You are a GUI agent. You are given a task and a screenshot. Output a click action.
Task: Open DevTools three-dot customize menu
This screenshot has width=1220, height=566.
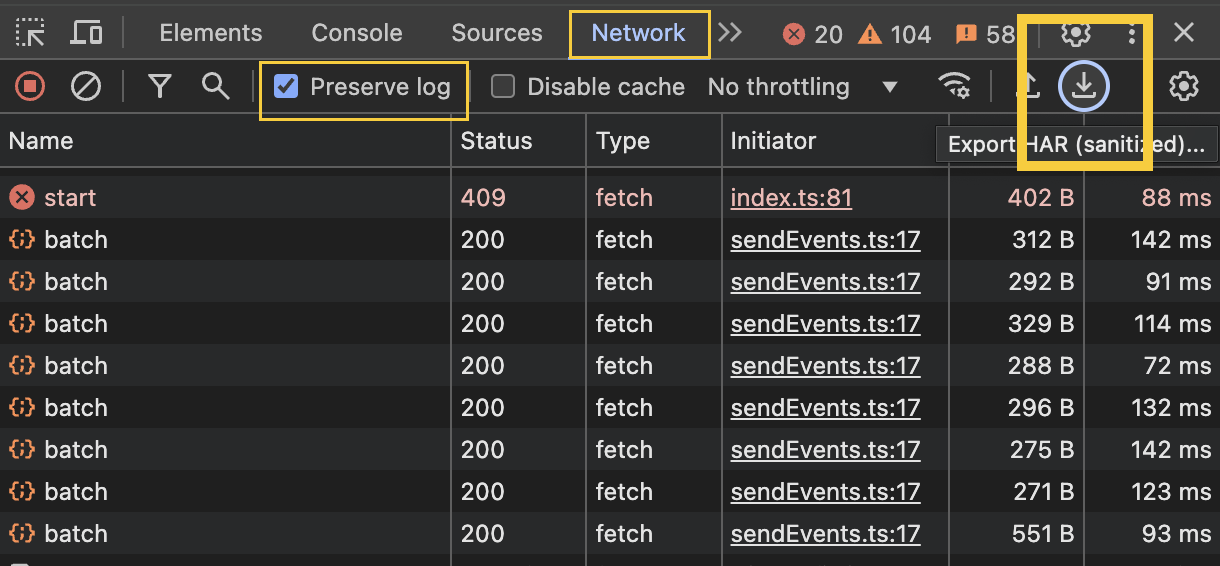[1131, 34]
